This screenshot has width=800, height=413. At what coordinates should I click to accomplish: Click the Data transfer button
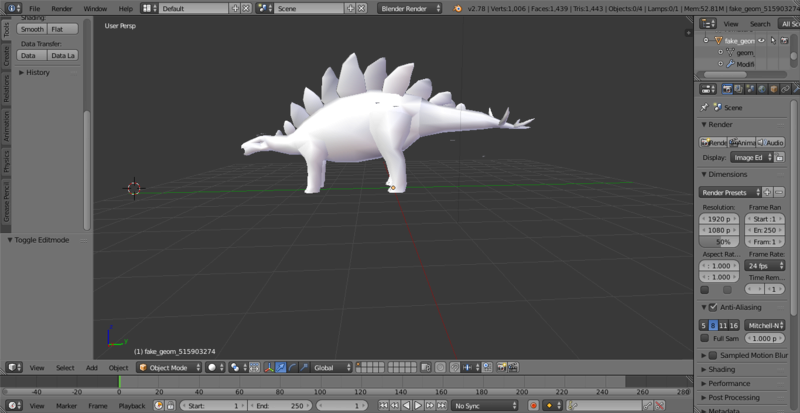pyautogui.click(x=32, y=55)
